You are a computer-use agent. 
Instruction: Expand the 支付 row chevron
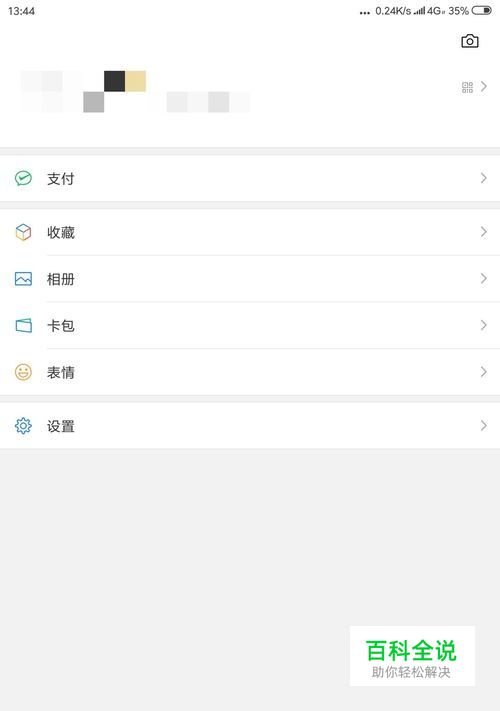(484, 178)
